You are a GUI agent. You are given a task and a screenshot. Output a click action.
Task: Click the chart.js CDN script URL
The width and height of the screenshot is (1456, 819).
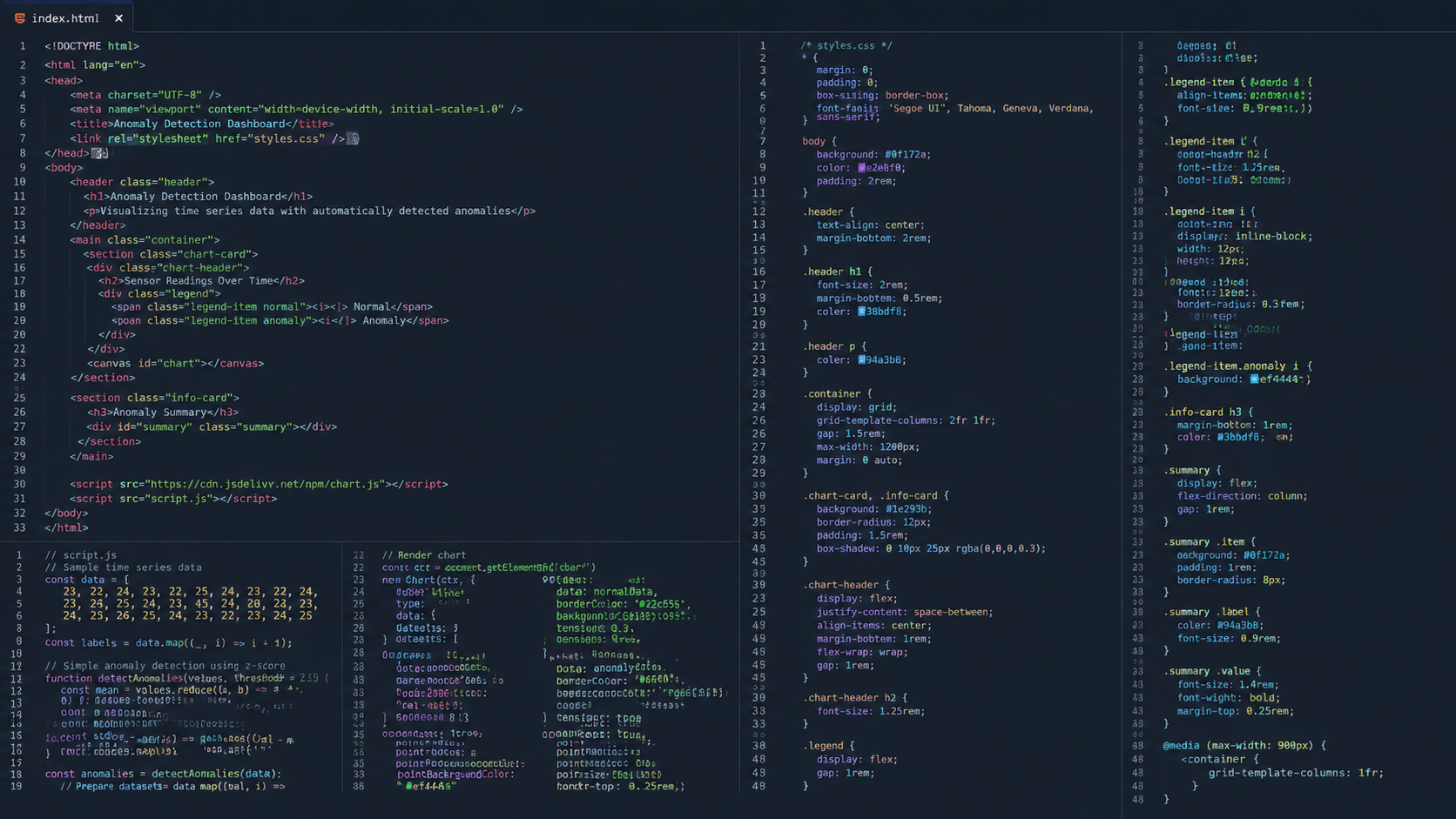(x=265, y=484)
